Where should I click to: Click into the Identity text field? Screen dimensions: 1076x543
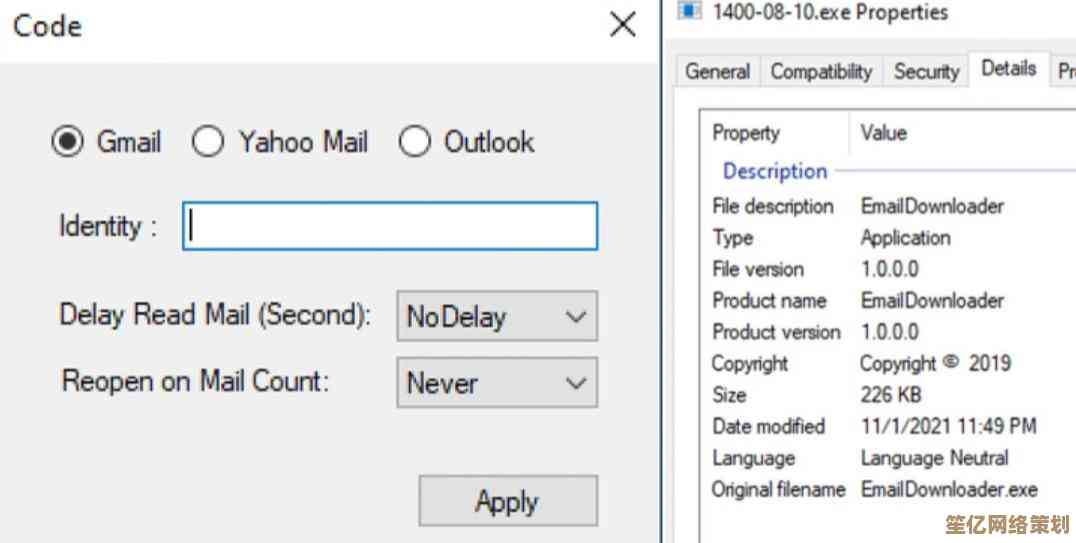390,226
